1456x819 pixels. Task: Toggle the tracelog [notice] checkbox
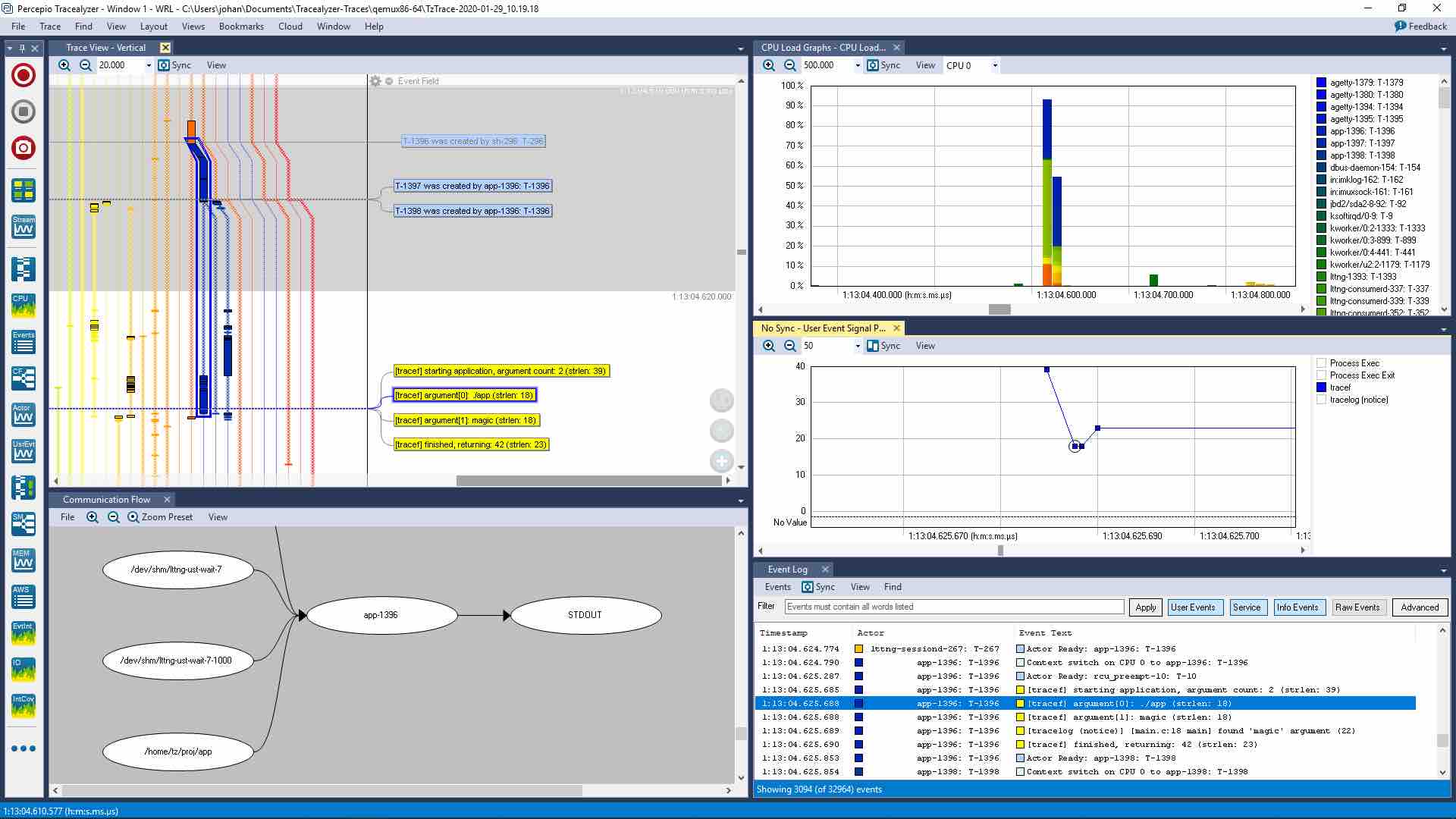(1322, 400)
